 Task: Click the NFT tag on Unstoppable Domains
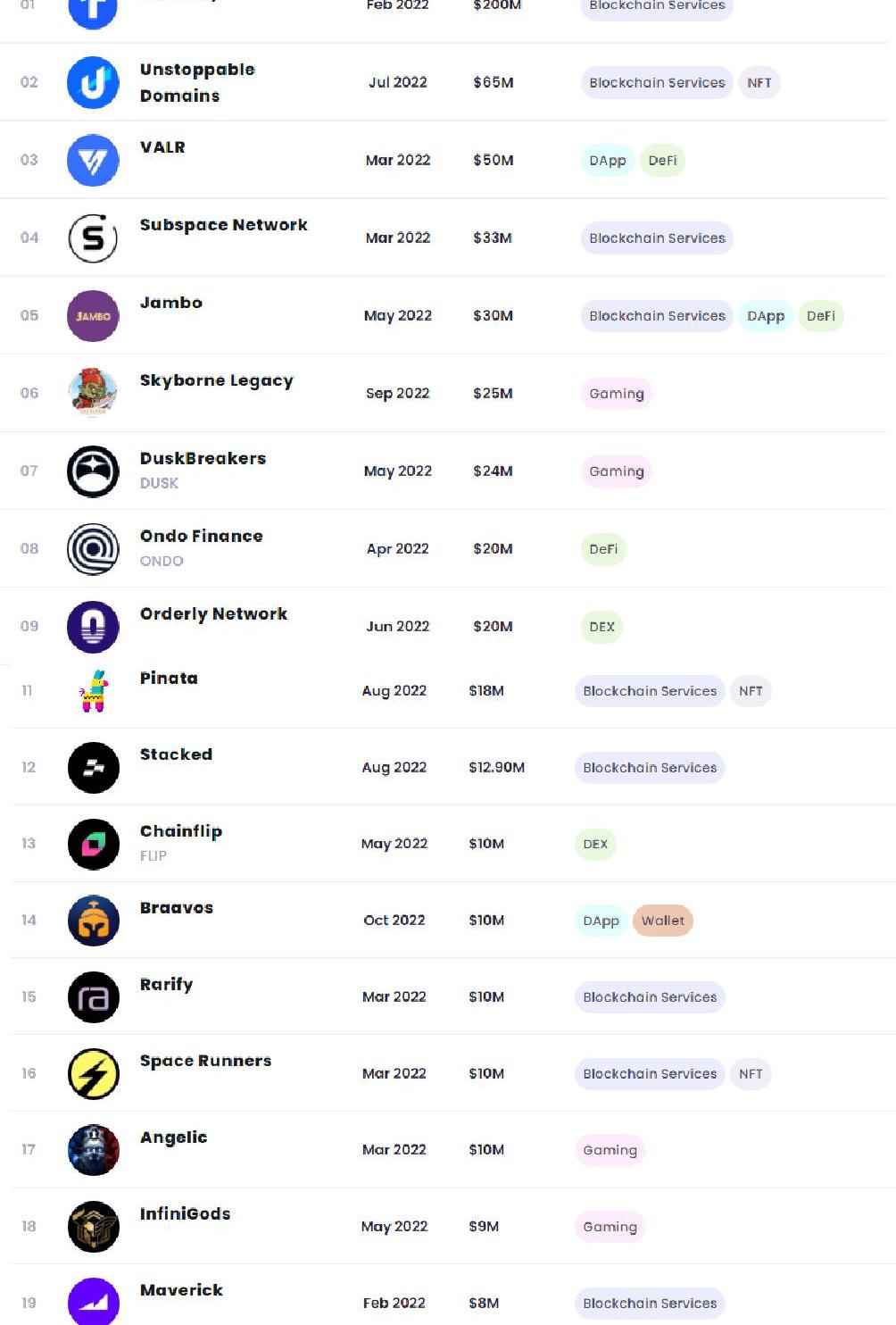click(759, 83)
